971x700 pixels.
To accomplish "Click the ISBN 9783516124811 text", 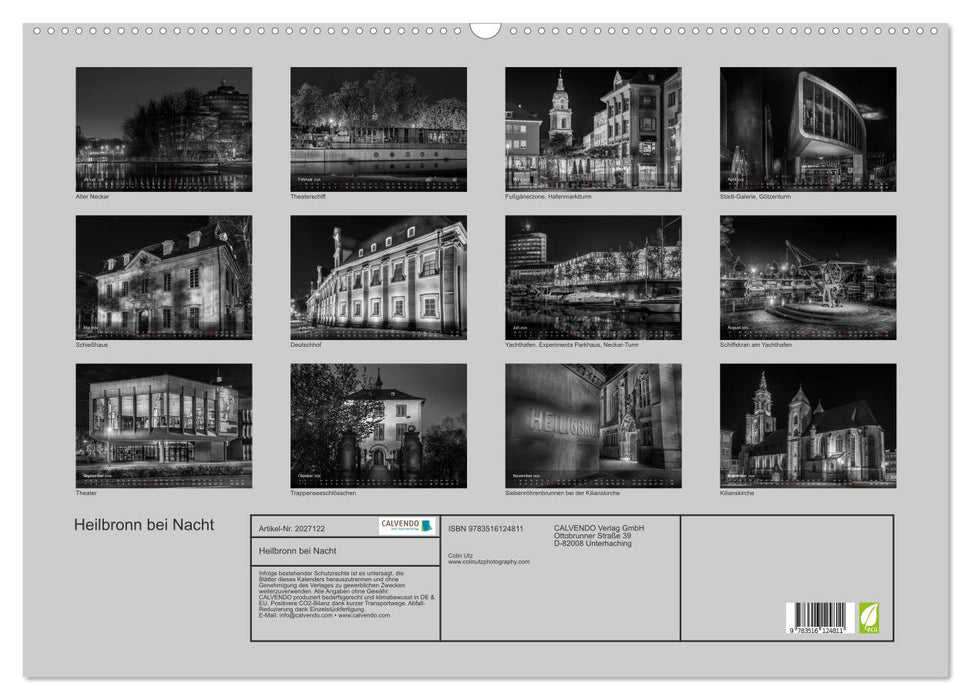I will tap(486, 528).
